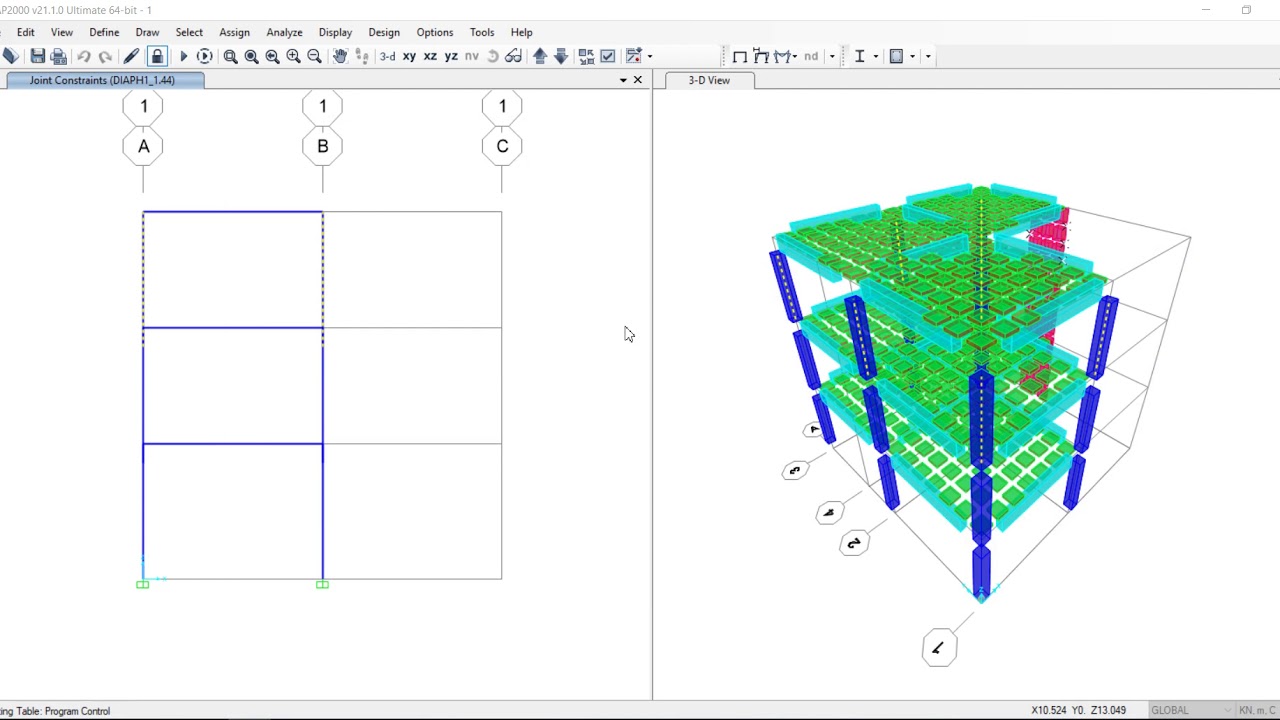Open the View menu
Image resolution: width=1280 pixels, height=720 pixels.
point(62,32)
